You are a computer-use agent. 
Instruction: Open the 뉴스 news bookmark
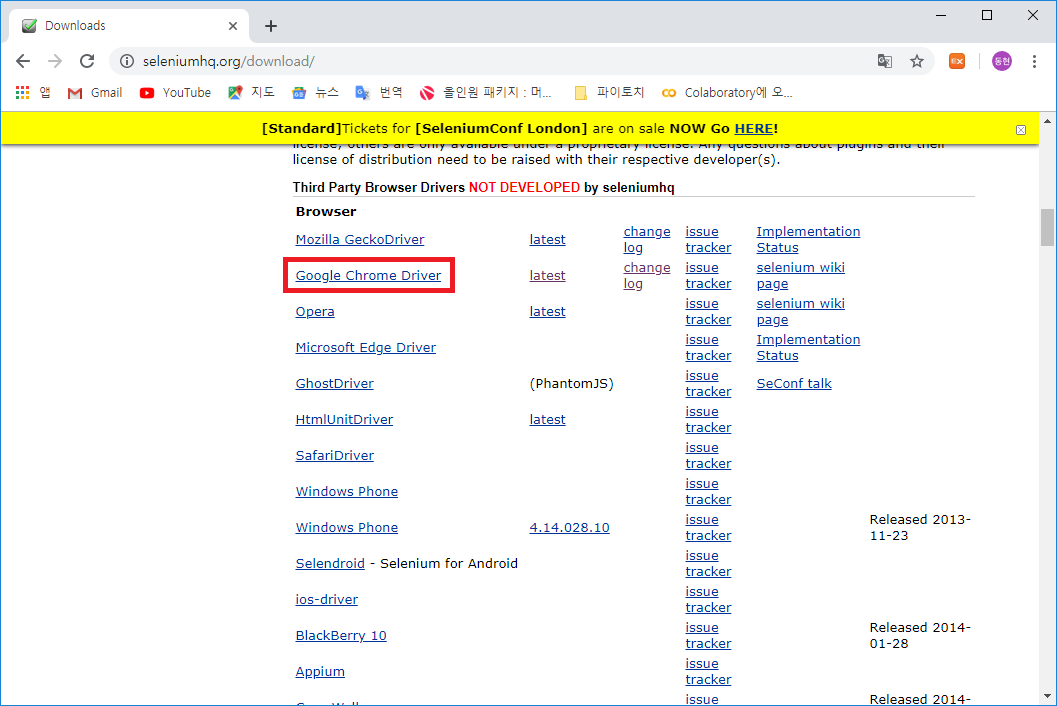(315, 92)
